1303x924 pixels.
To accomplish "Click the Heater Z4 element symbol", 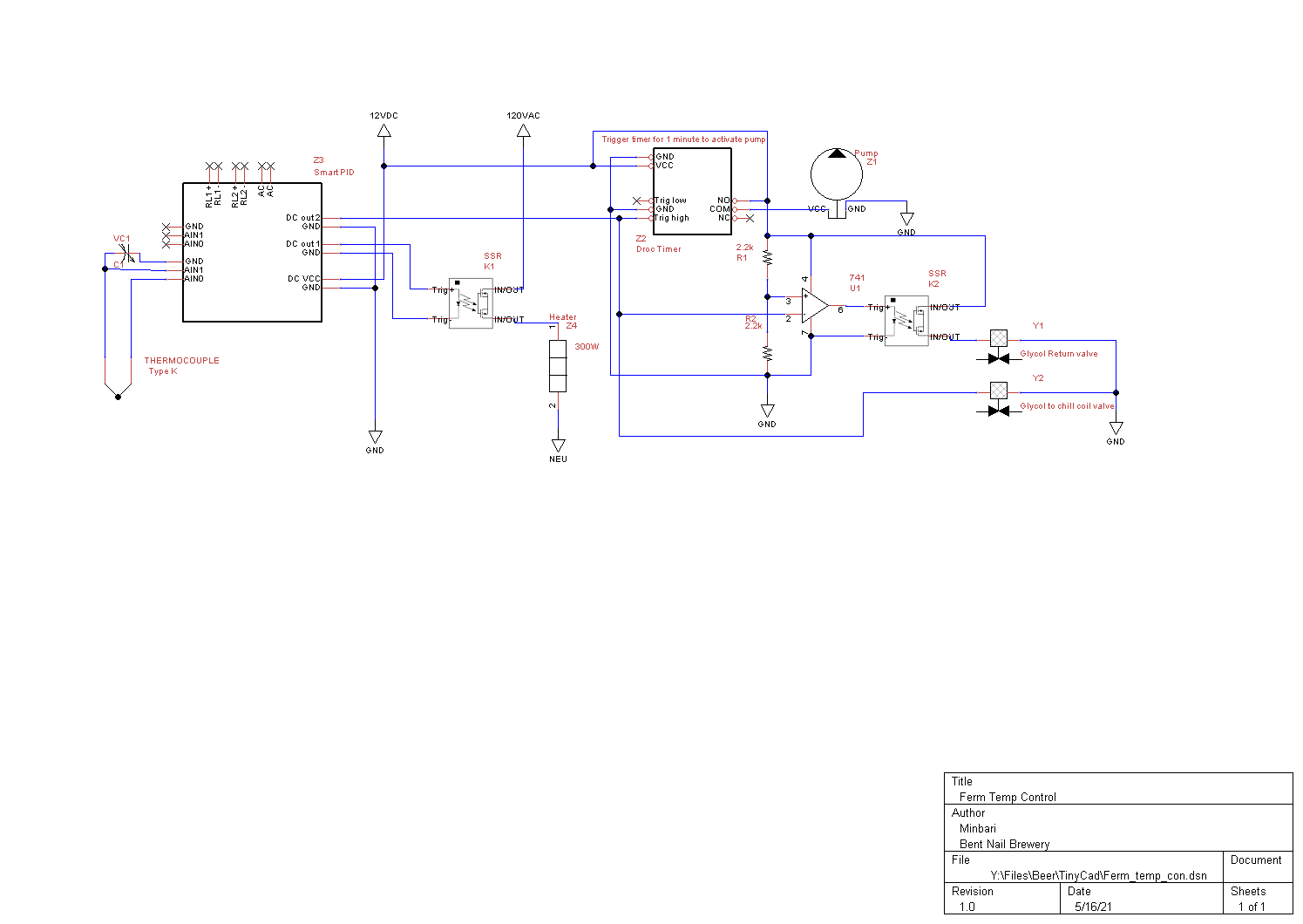I will pyautogui.click(x=558, y=366).
